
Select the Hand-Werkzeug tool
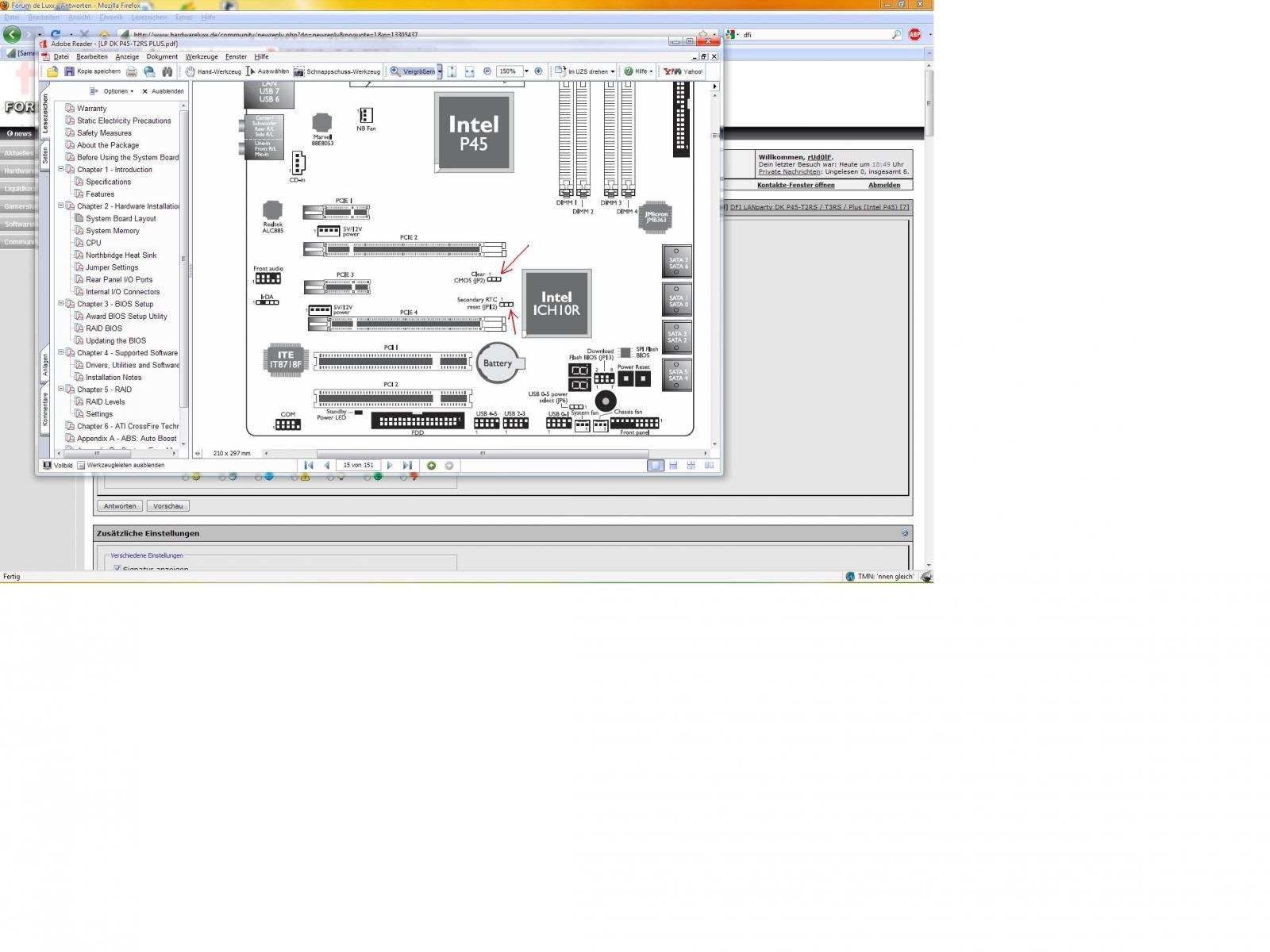214,71
